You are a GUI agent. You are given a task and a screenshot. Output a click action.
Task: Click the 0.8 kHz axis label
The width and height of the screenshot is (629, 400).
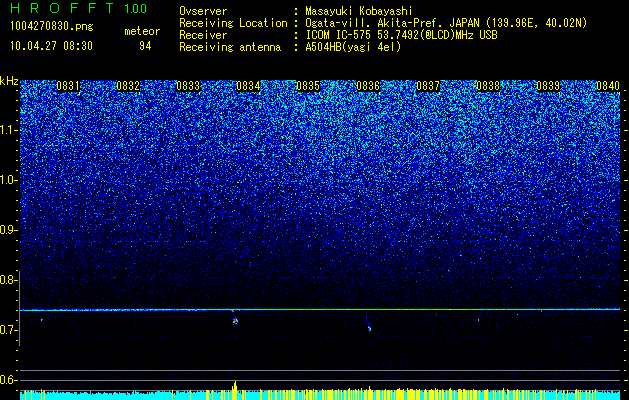point(9,280)
